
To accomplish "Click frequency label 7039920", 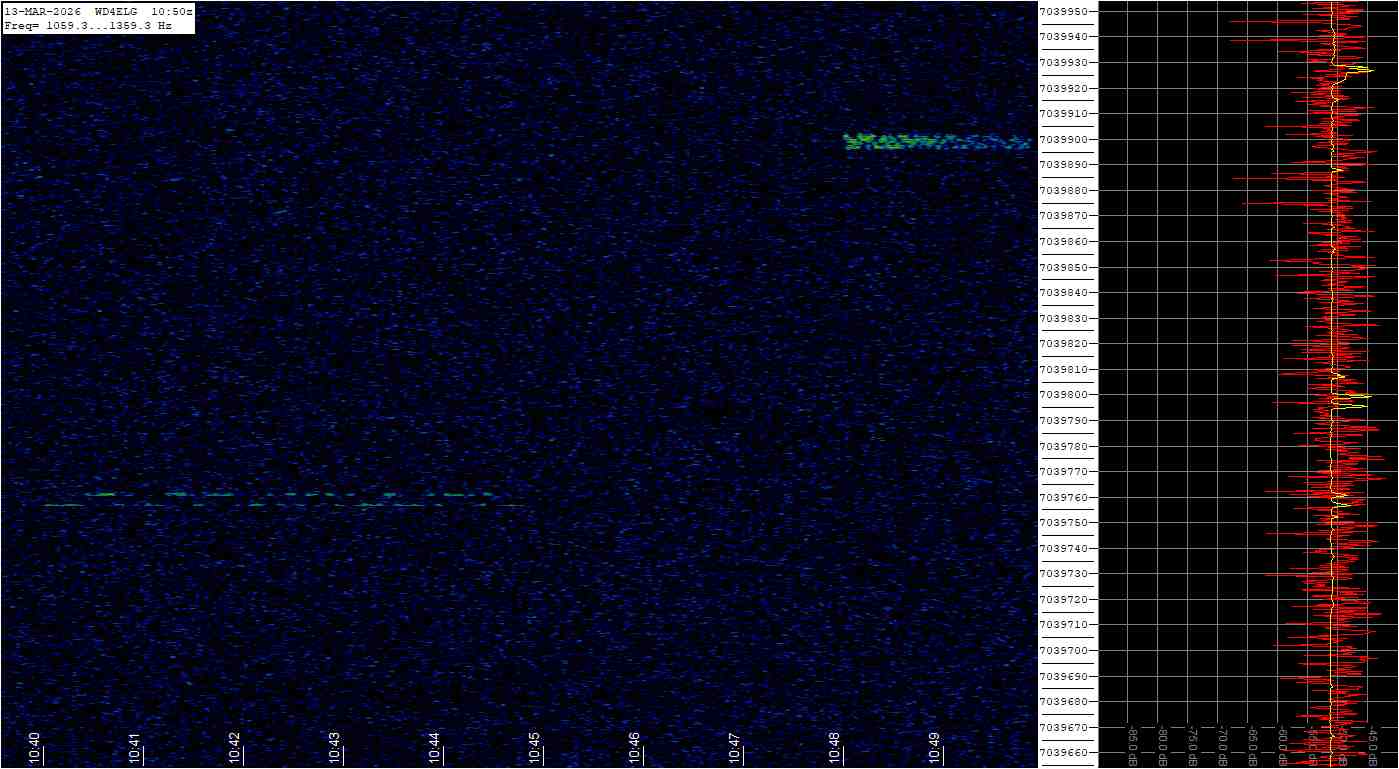I will coord(1063,88).
